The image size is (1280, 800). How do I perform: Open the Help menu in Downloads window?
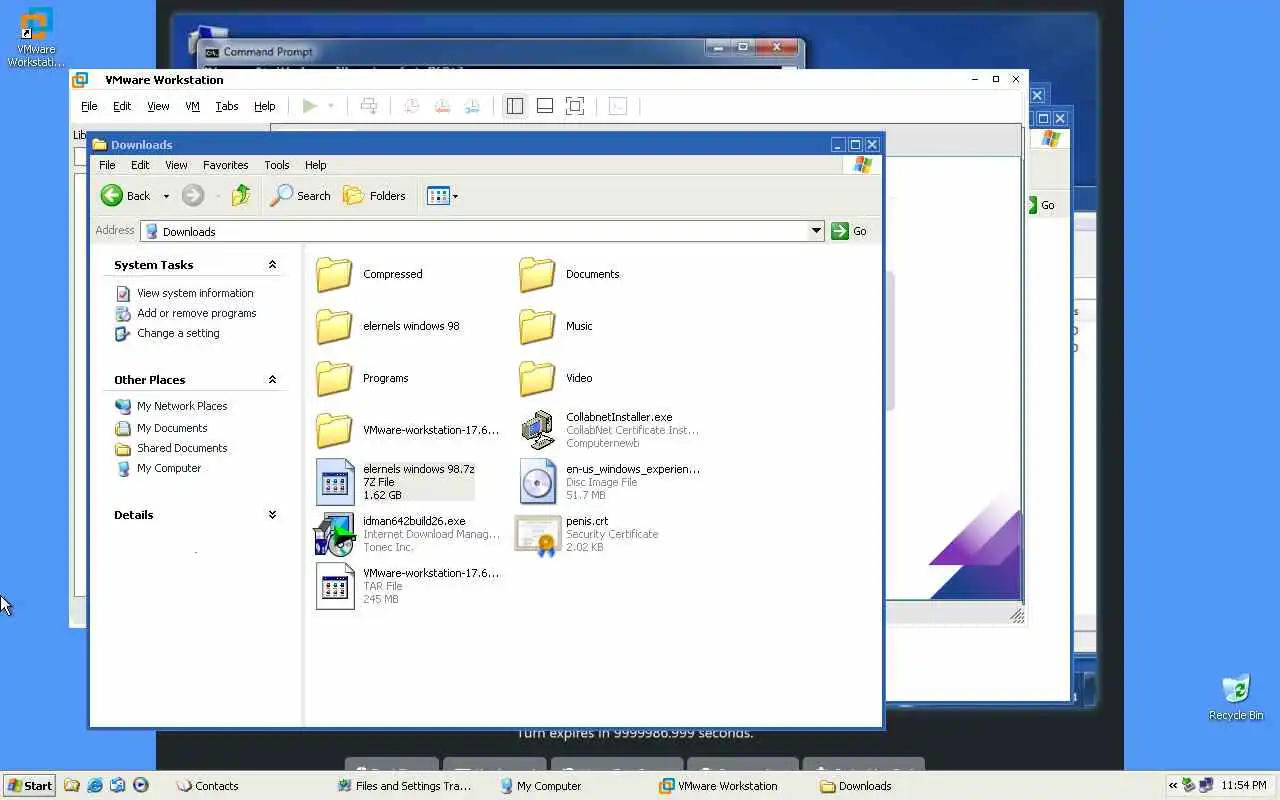point(315,165)
